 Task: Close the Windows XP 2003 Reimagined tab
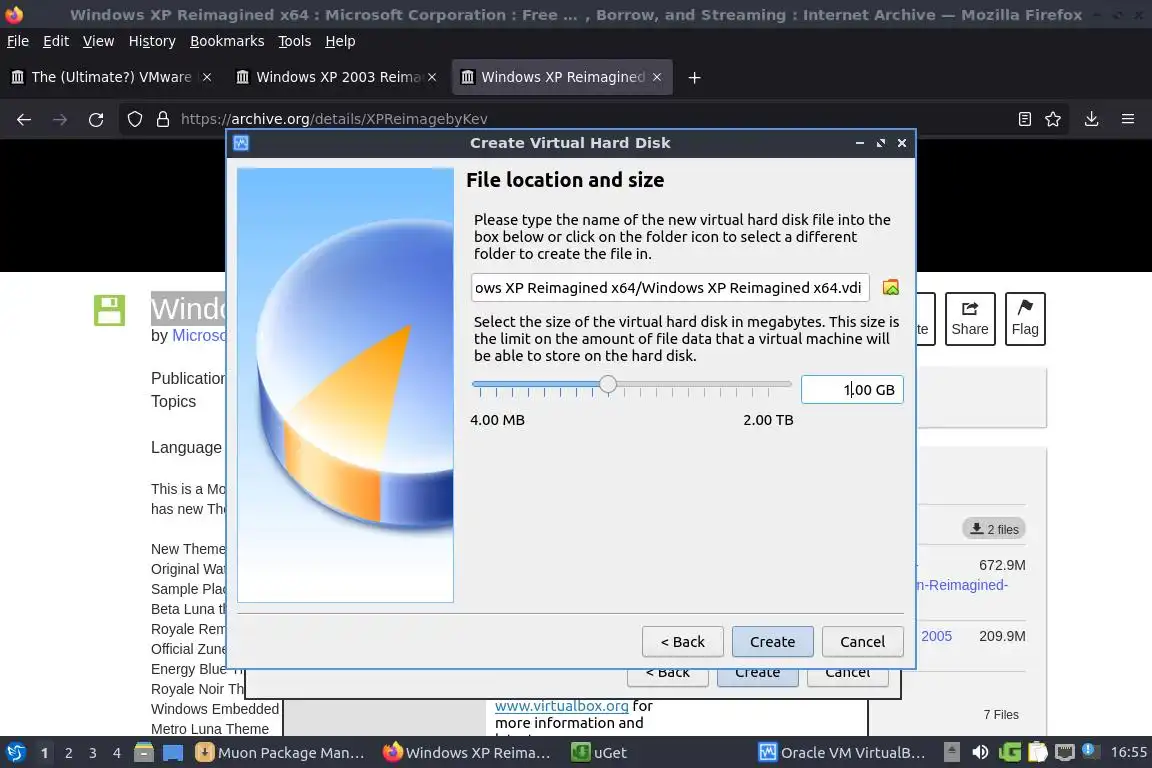click(432, 77)
